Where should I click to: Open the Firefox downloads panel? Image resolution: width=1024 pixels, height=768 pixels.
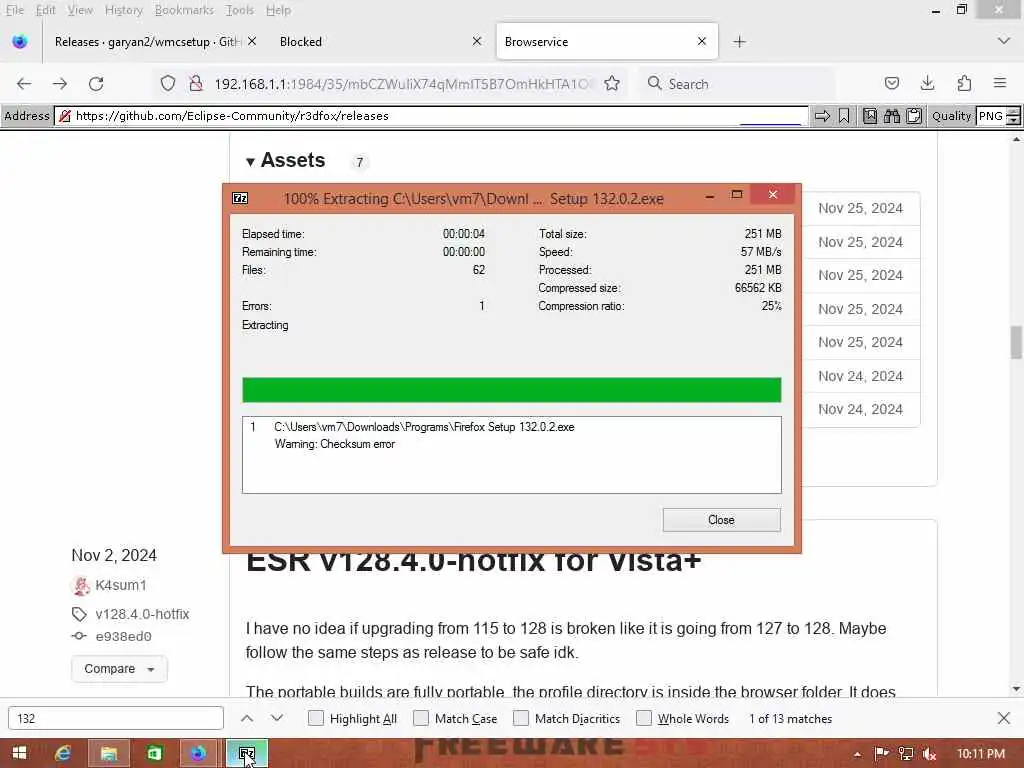pos(927,84)
